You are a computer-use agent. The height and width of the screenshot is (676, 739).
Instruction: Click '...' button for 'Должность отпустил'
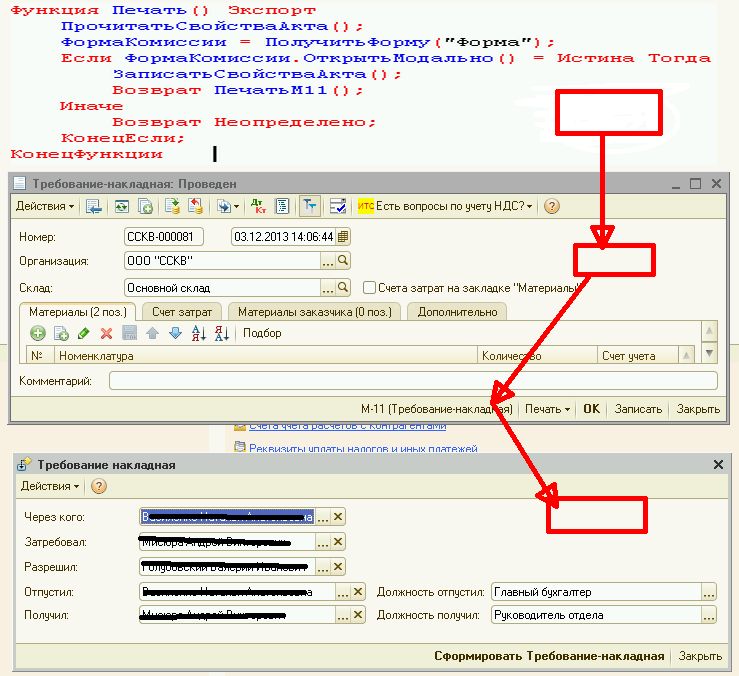point(709,592)
